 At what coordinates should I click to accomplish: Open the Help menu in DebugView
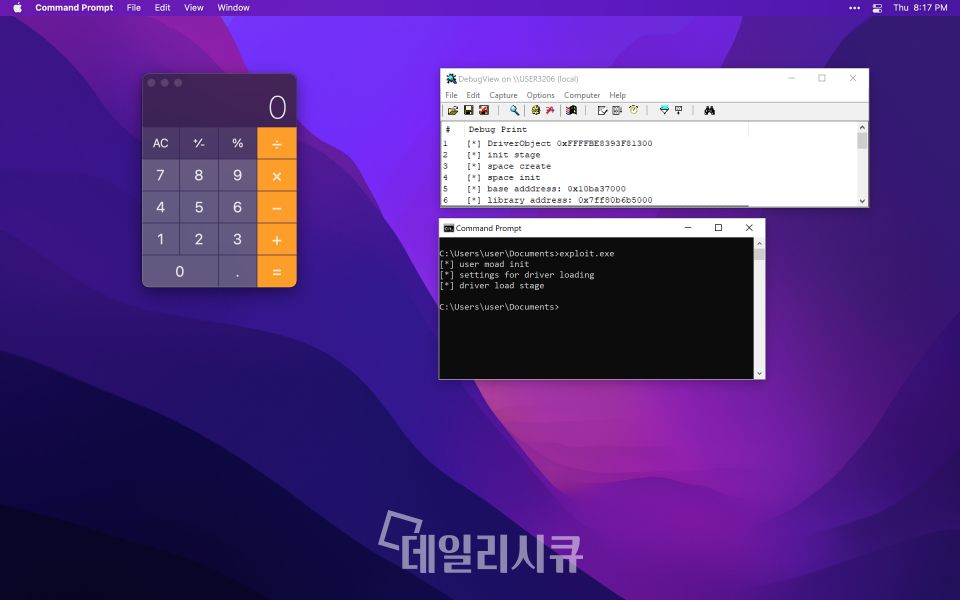pyautogui.click(x=617, y=95)
